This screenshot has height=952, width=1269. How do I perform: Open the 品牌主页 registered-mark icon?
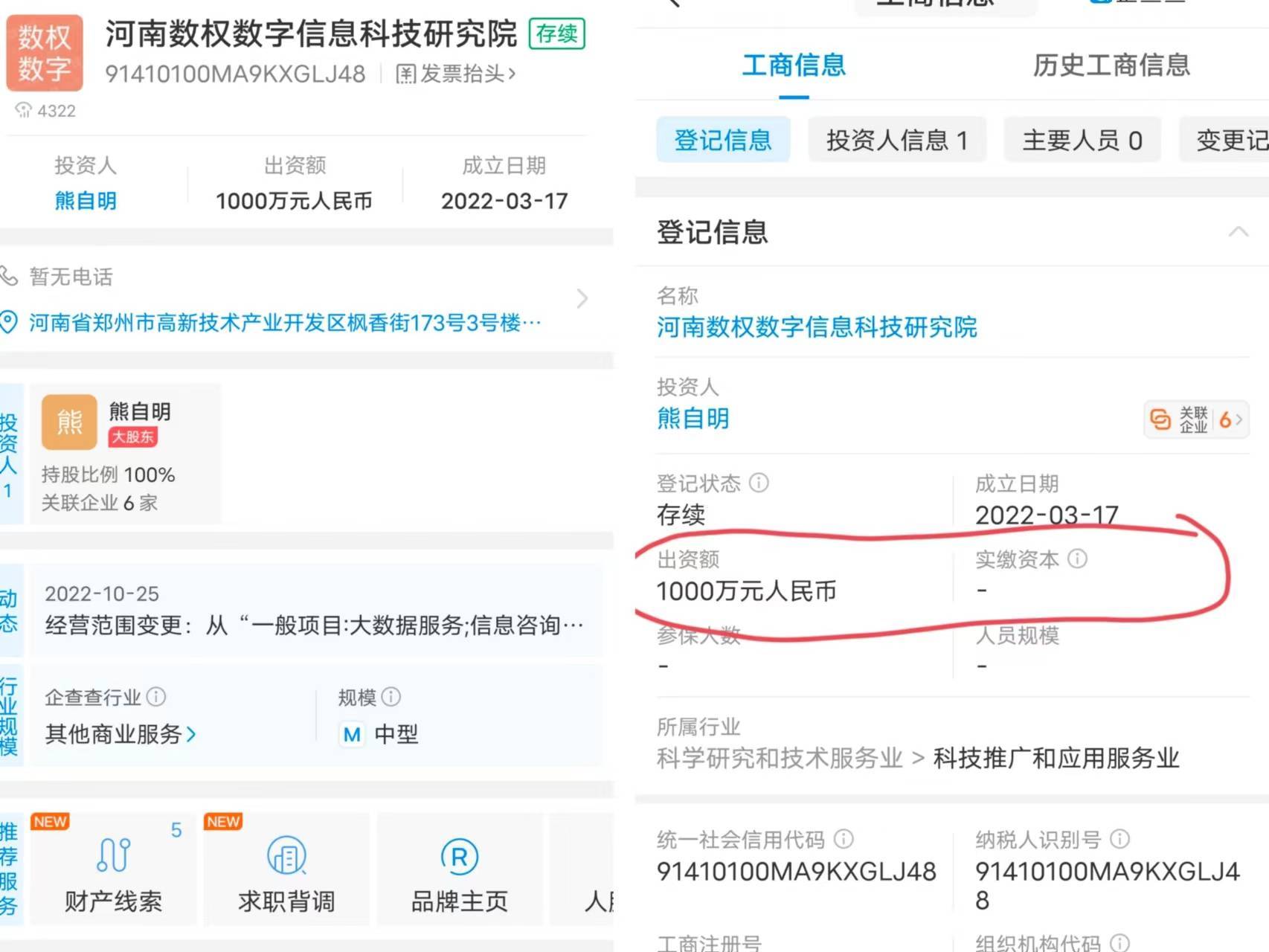(459, 857)
